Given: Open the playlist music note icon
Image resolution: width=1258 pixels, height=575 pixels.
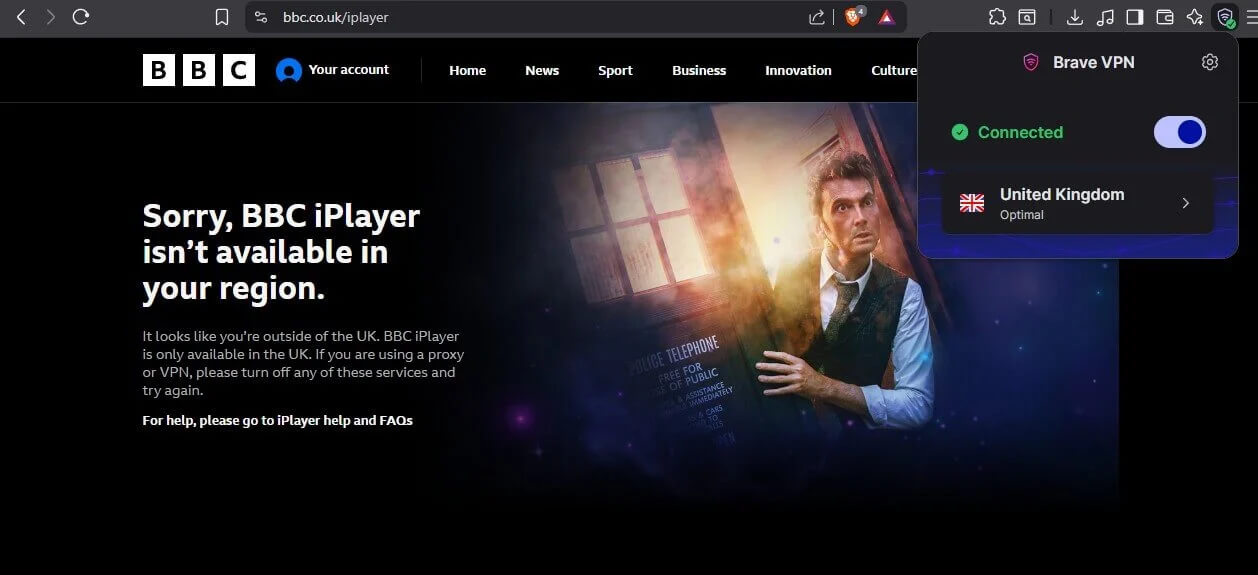Looking at the screenshot, I should [1105, 17].
